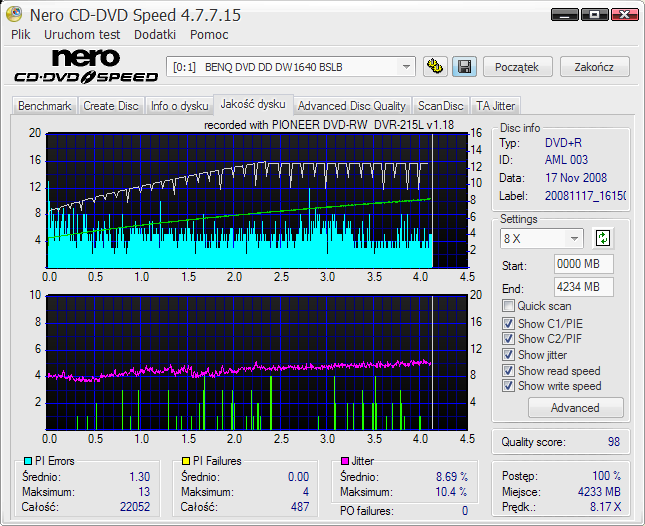Screen dimensions: 645x526
Task: Uncheck Show C2/PIF
Action: click(x=508, y=338)
